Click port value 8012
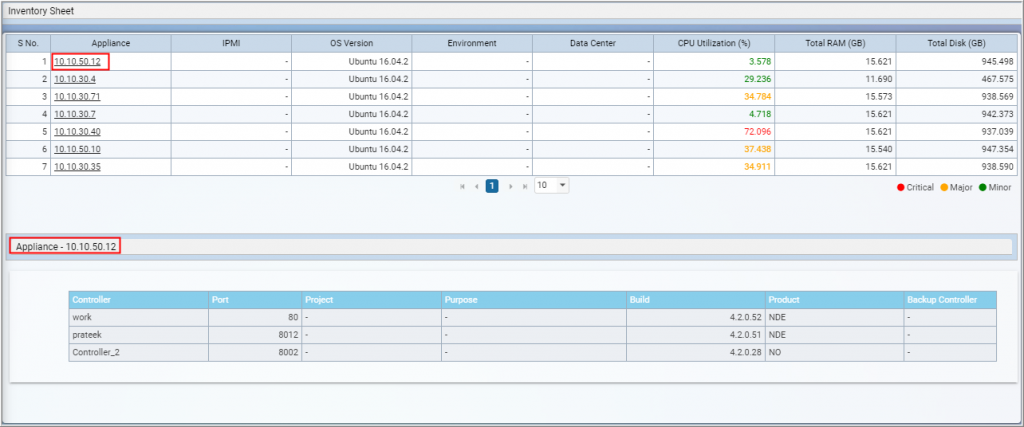The height and width of the screenshot is (427, 1024). (289, 335)
